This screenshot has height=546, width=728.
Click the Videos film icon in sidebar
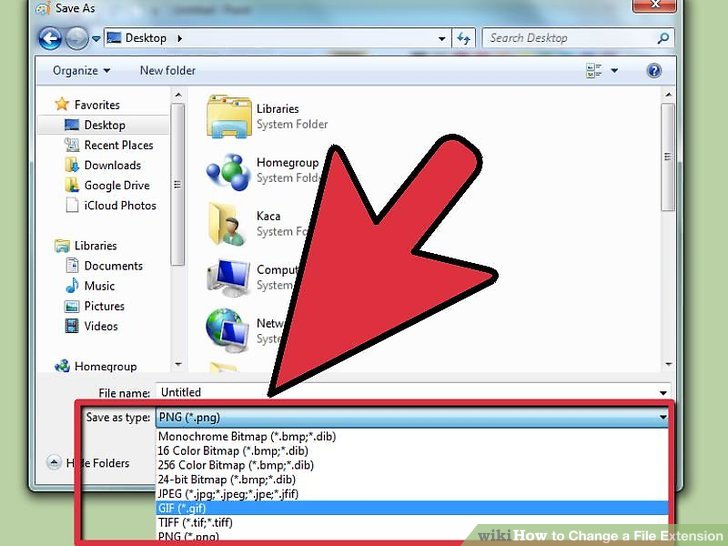72,326
